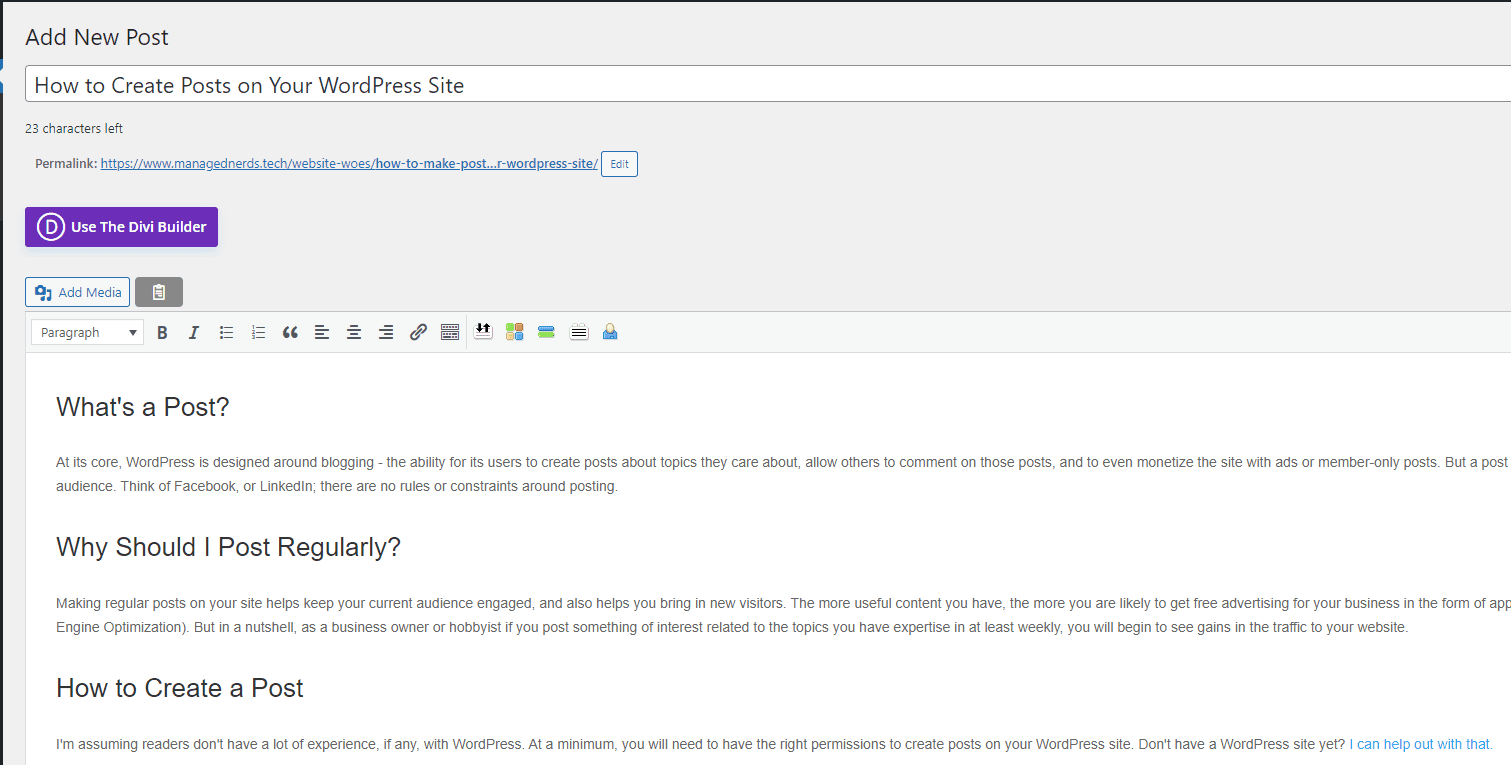Open the Add Media dialog

(77, 291)
